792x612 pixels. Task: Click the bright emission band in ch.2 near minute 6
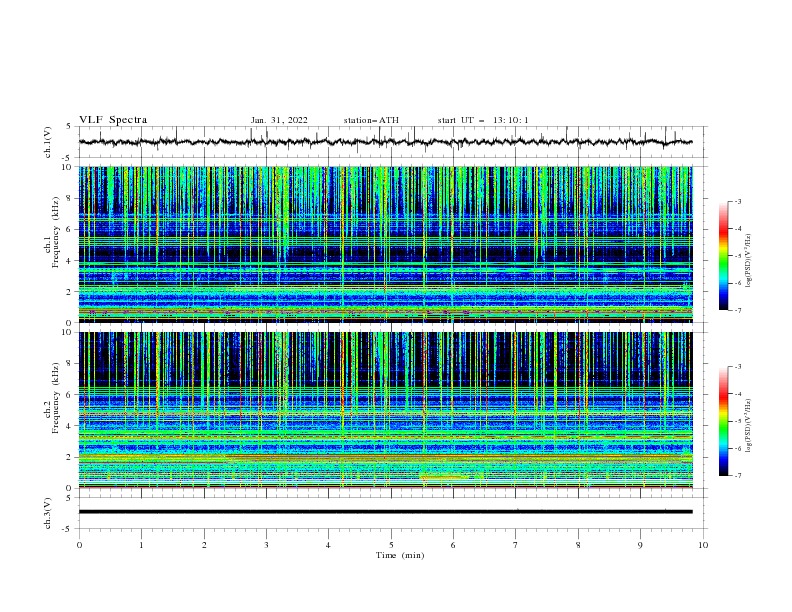pos(442,476)
